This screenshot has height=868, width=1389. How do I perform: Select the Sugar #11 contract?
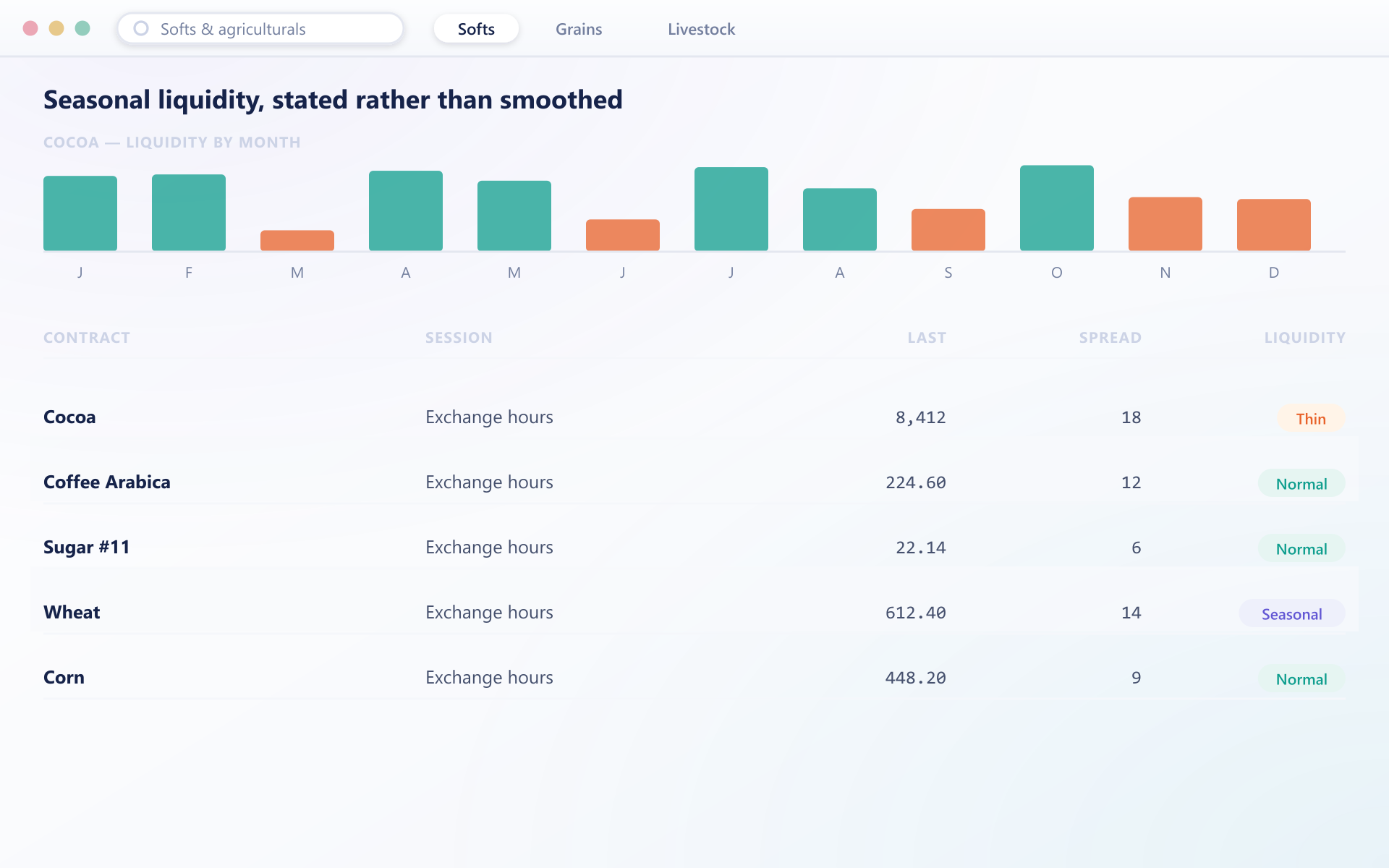tap(87, 548)
